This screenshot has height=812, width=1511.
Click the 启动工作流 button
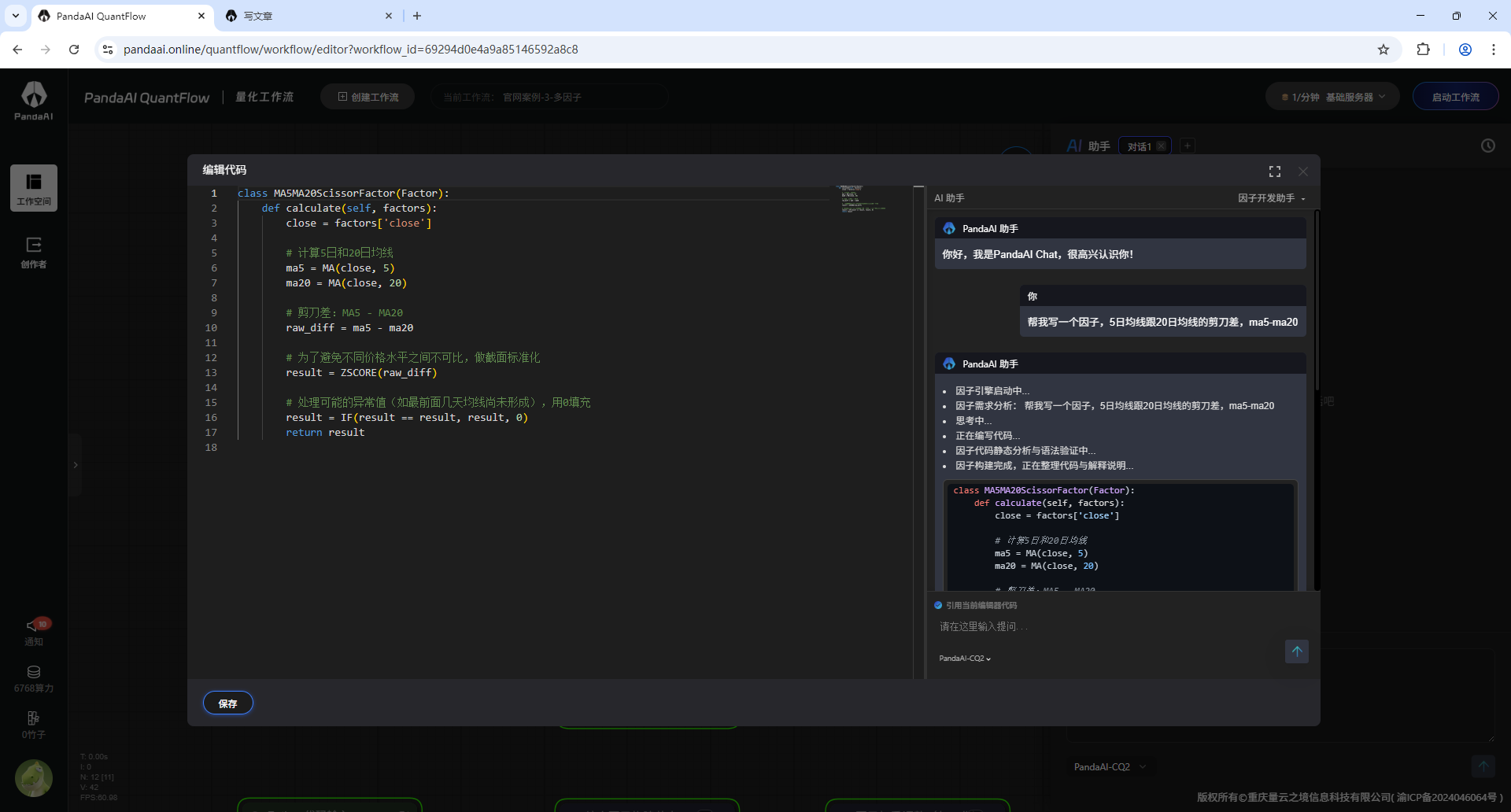[x=1456, y=97]
